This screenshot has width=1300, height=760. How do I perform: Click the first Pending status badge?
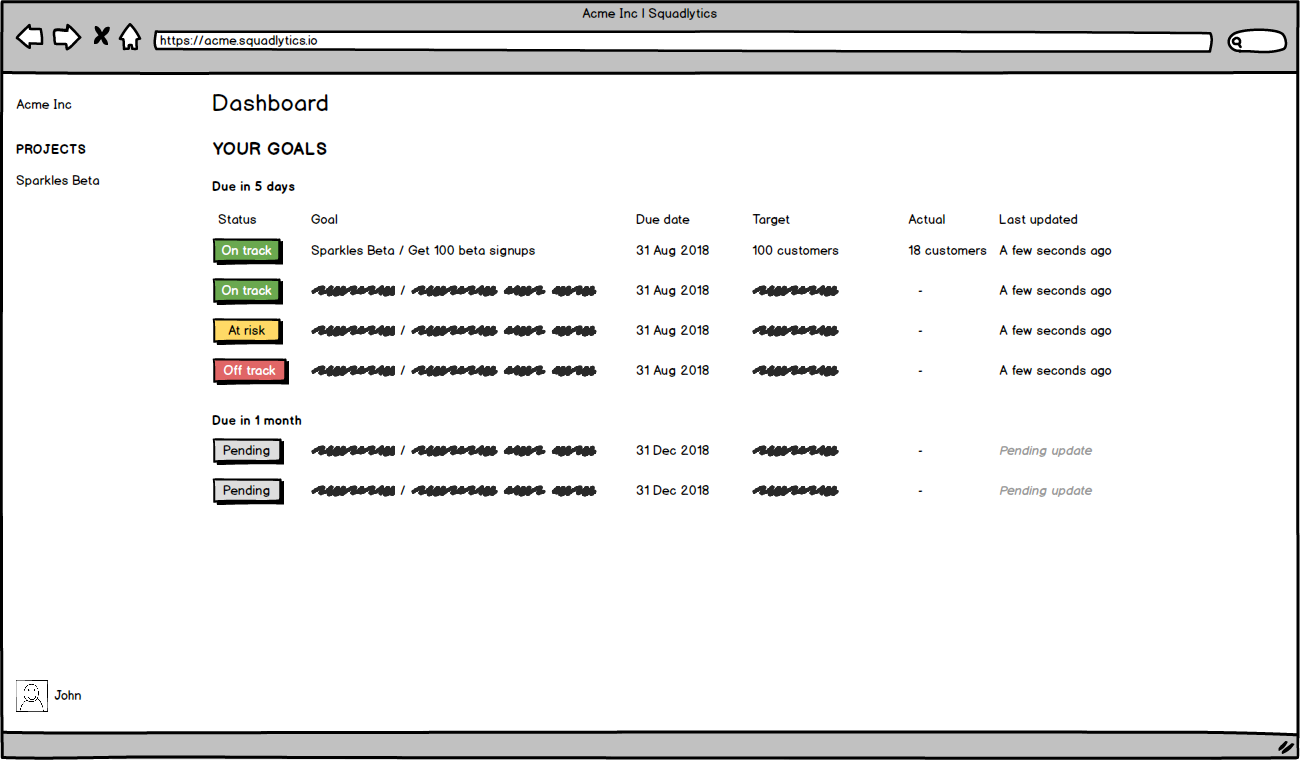tap(247, 450)
